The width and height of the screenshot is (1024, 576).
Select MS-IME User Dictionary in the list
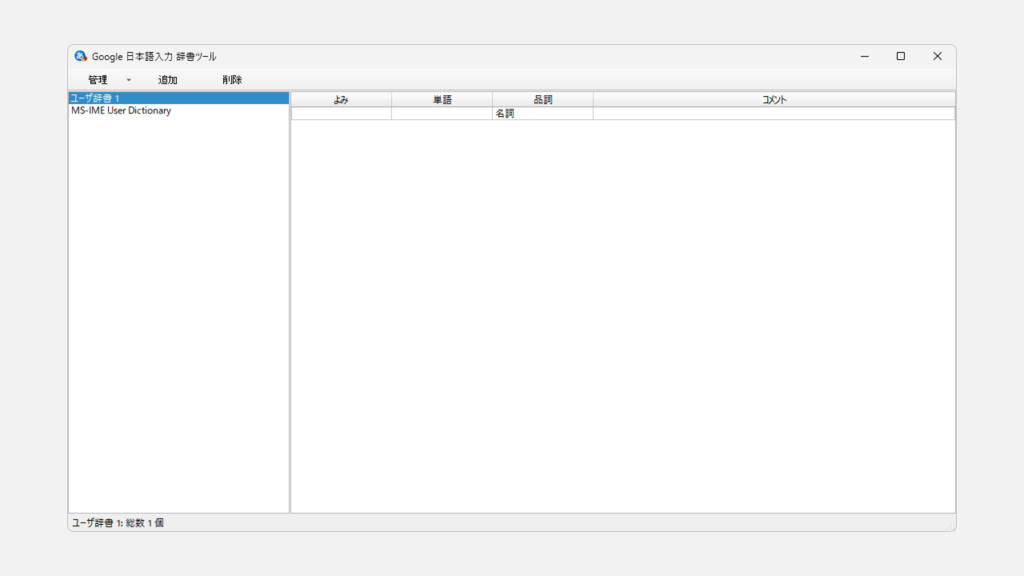pos(121,111)
